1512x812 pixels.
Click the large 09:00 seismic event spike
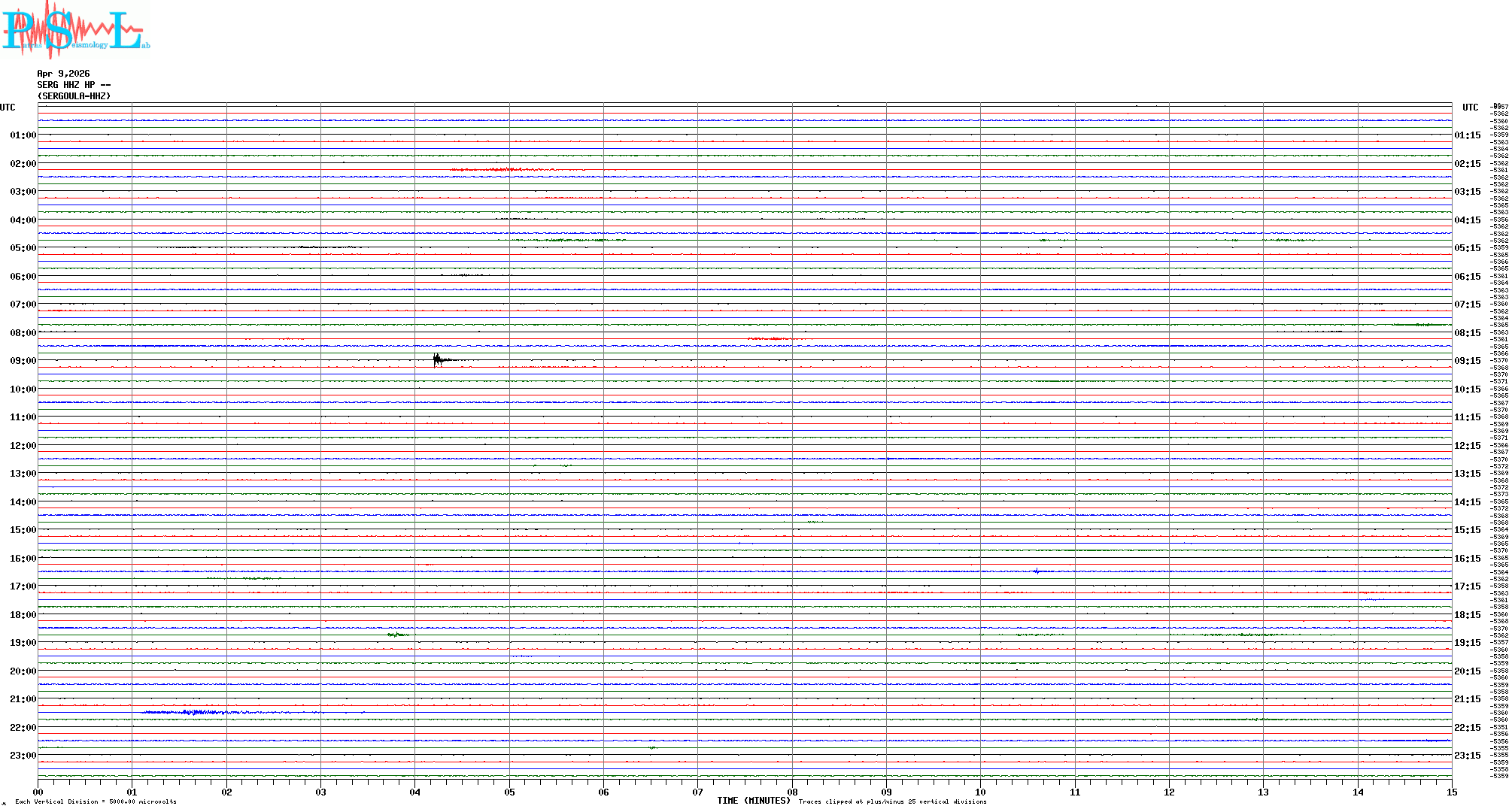437,360
